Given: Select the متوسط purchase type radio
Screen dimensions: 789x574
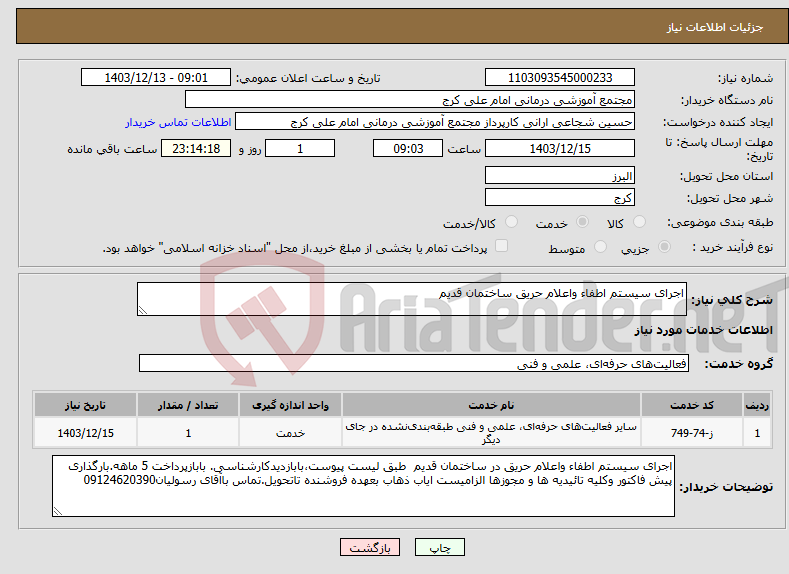Looking at the screenshot, I should coord(600,247).
